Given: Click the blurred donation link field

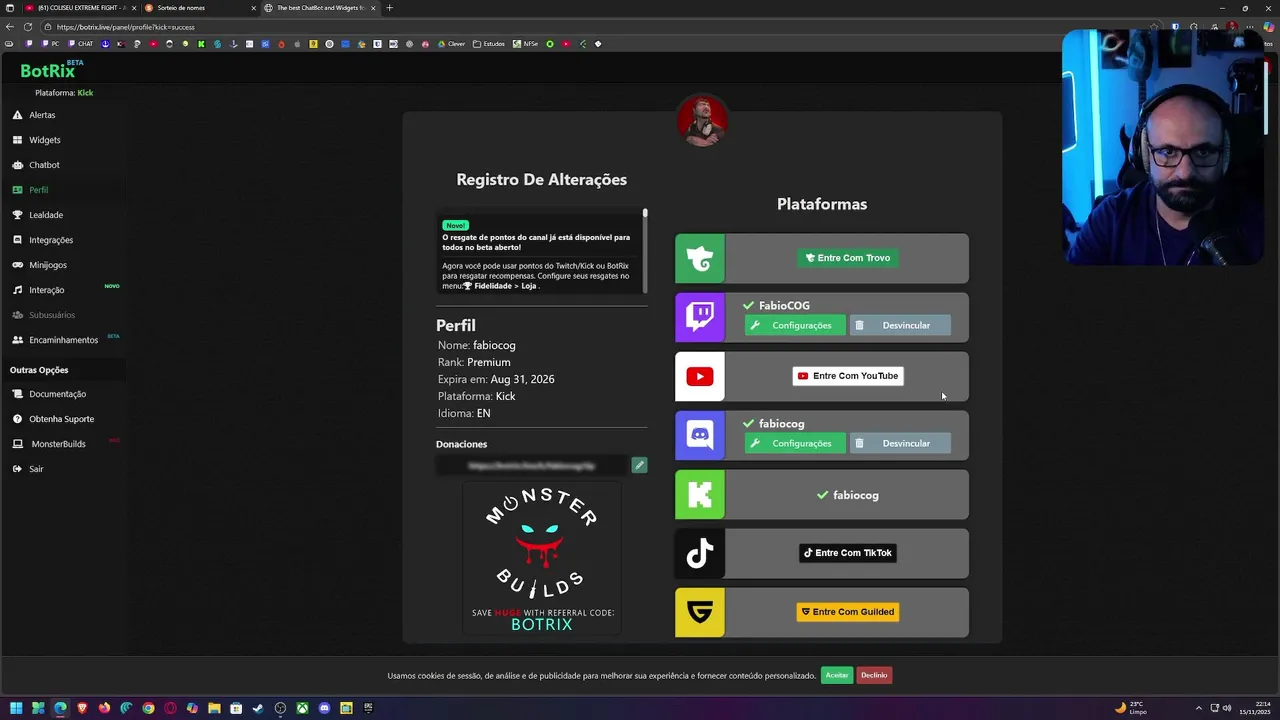Looking at the screenshot, I should [532, 465].
